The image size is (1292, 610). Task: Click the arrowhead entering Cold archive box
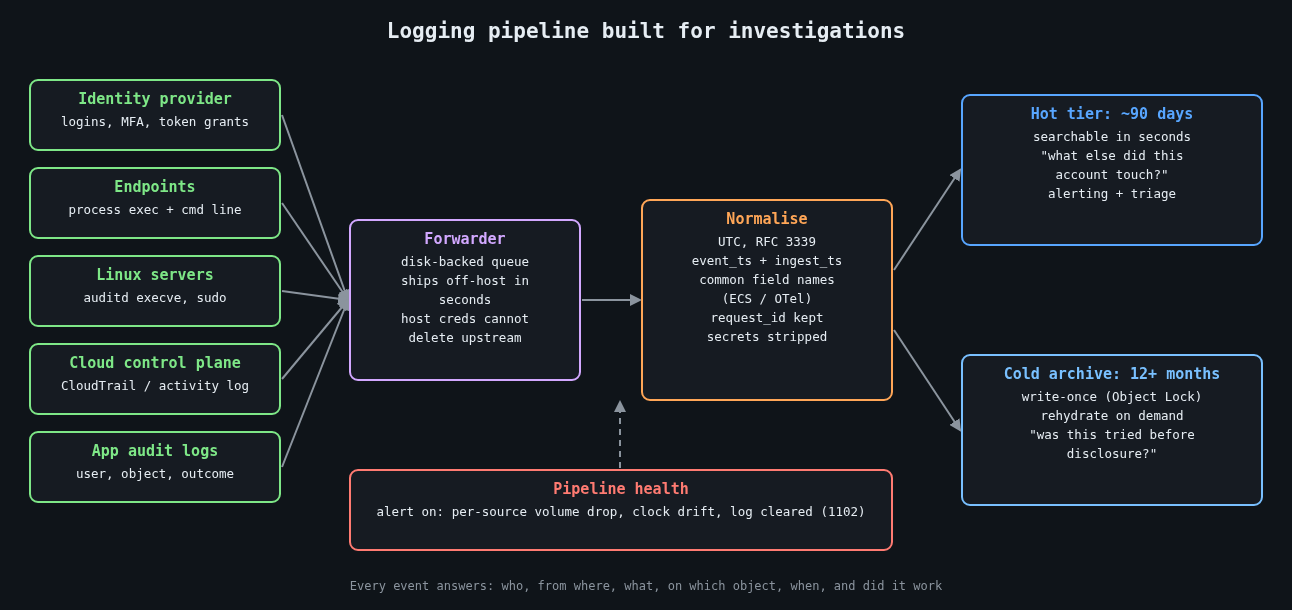pos(956,425)
